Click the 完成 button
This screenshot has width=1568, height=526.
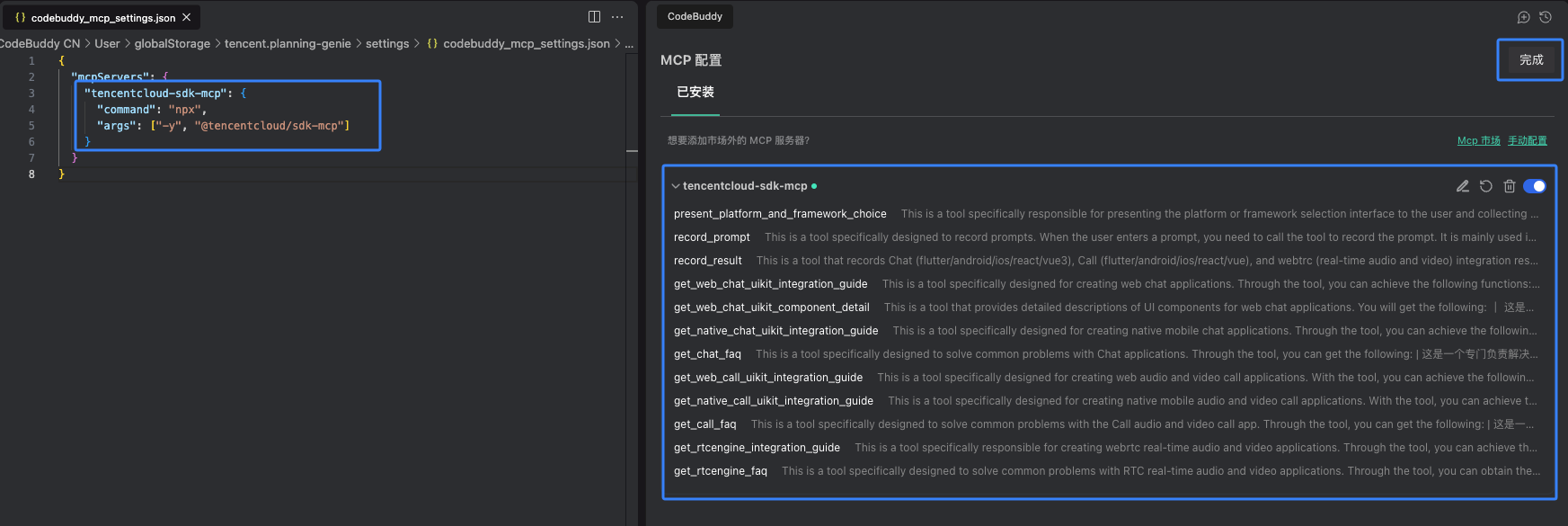1531,60
